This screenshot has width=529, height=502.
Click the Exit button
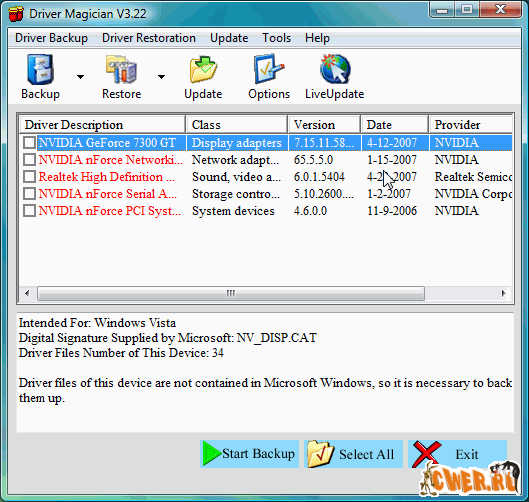[x=457, y=454]
